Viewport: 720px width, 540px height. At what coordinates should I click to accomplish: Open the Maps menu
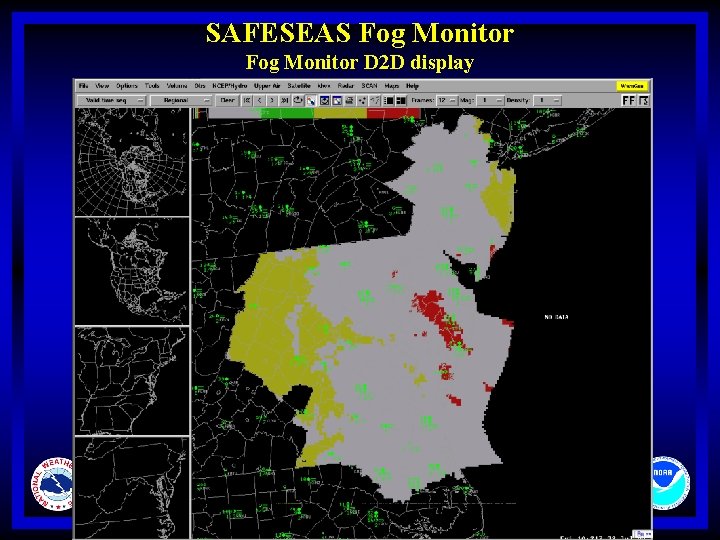pos(392,86)
